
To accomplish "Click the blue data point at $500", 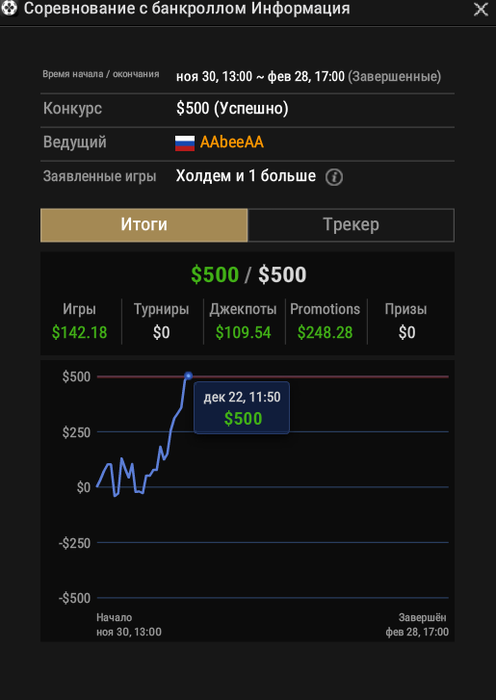I will [x=188, y=376].
